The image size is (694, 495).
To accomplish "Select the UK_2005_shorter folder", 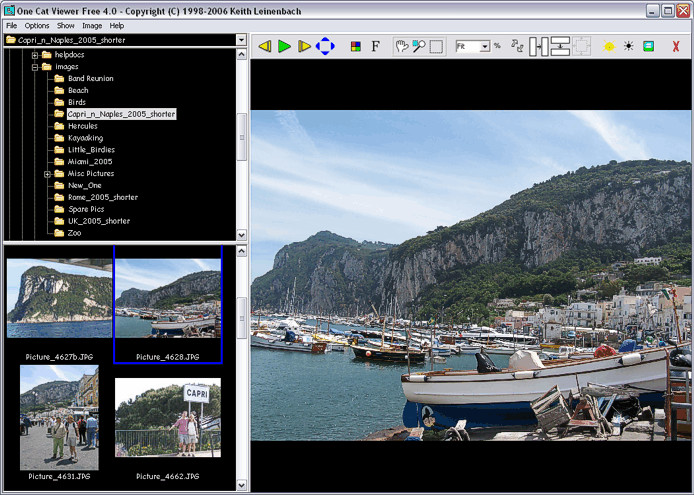I will [x=99, y=221].
